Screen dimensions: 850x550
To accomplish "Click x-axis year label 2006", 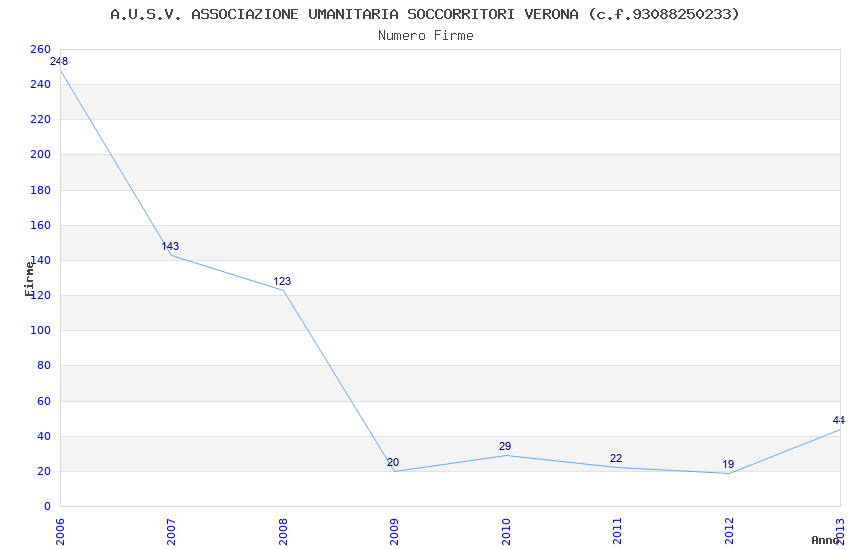I will coord(60,532).
